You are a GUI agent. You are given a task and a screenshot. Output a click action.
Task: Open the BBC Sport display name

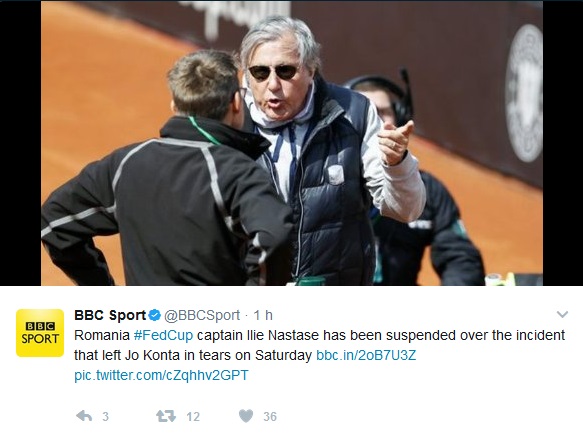(110, 315)
